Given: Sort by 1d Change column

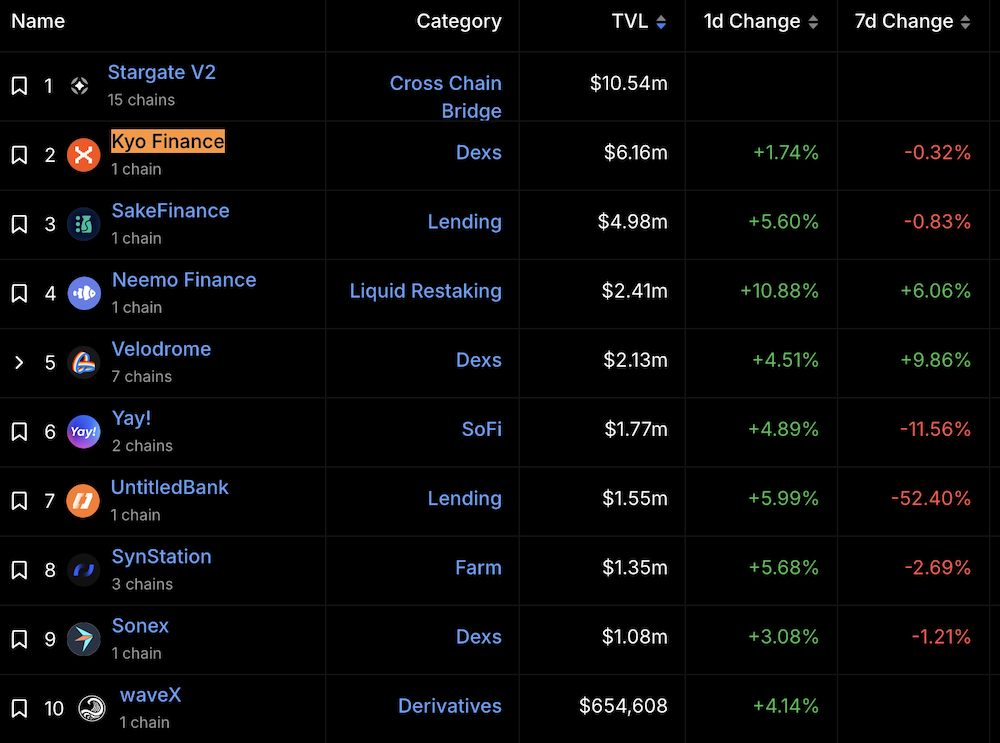Looking at the screenshot, I should [761, 22].
